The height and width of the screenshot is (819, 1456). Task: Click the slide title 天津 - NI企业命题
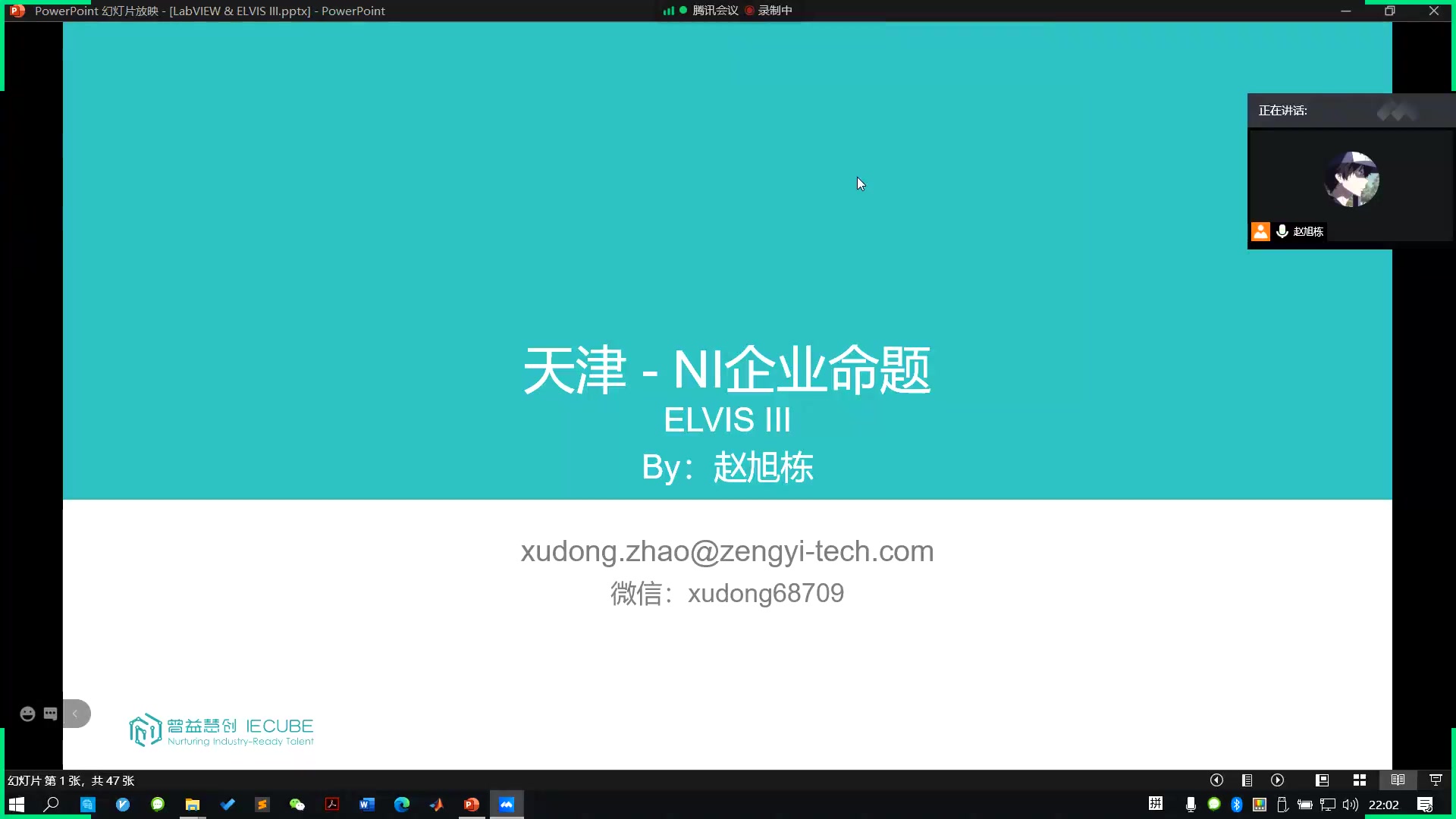click(x=727, y=370)
